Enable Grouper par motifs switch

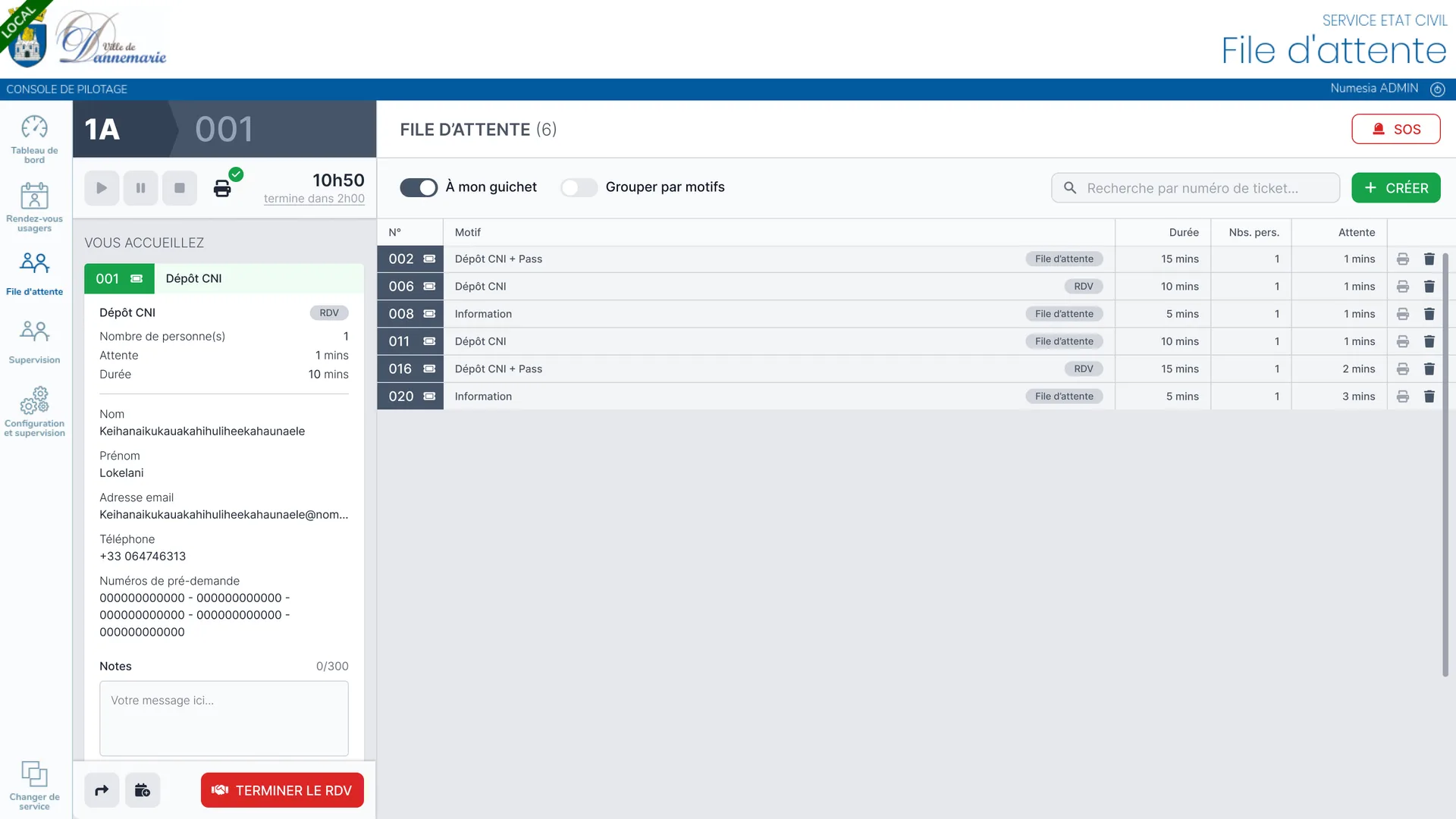pos(579,187)
